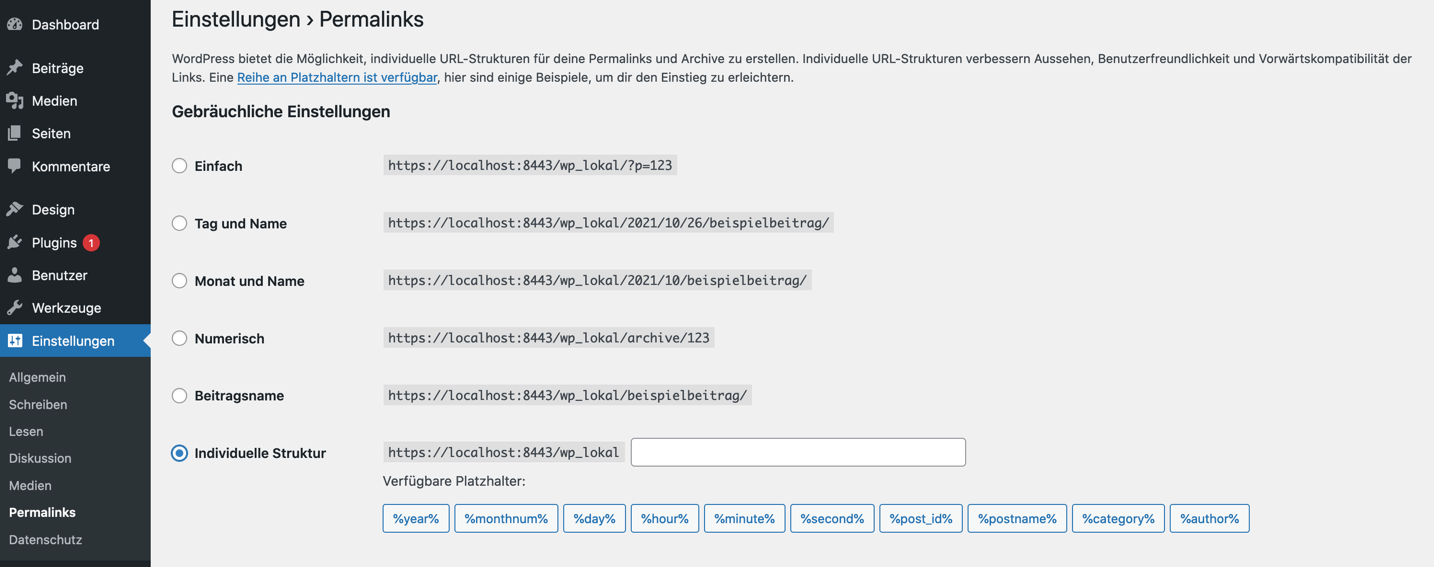Viewport: 1434px width, 567px height.
Task: Focus the custom structure text field
Action: coord(798,452)
